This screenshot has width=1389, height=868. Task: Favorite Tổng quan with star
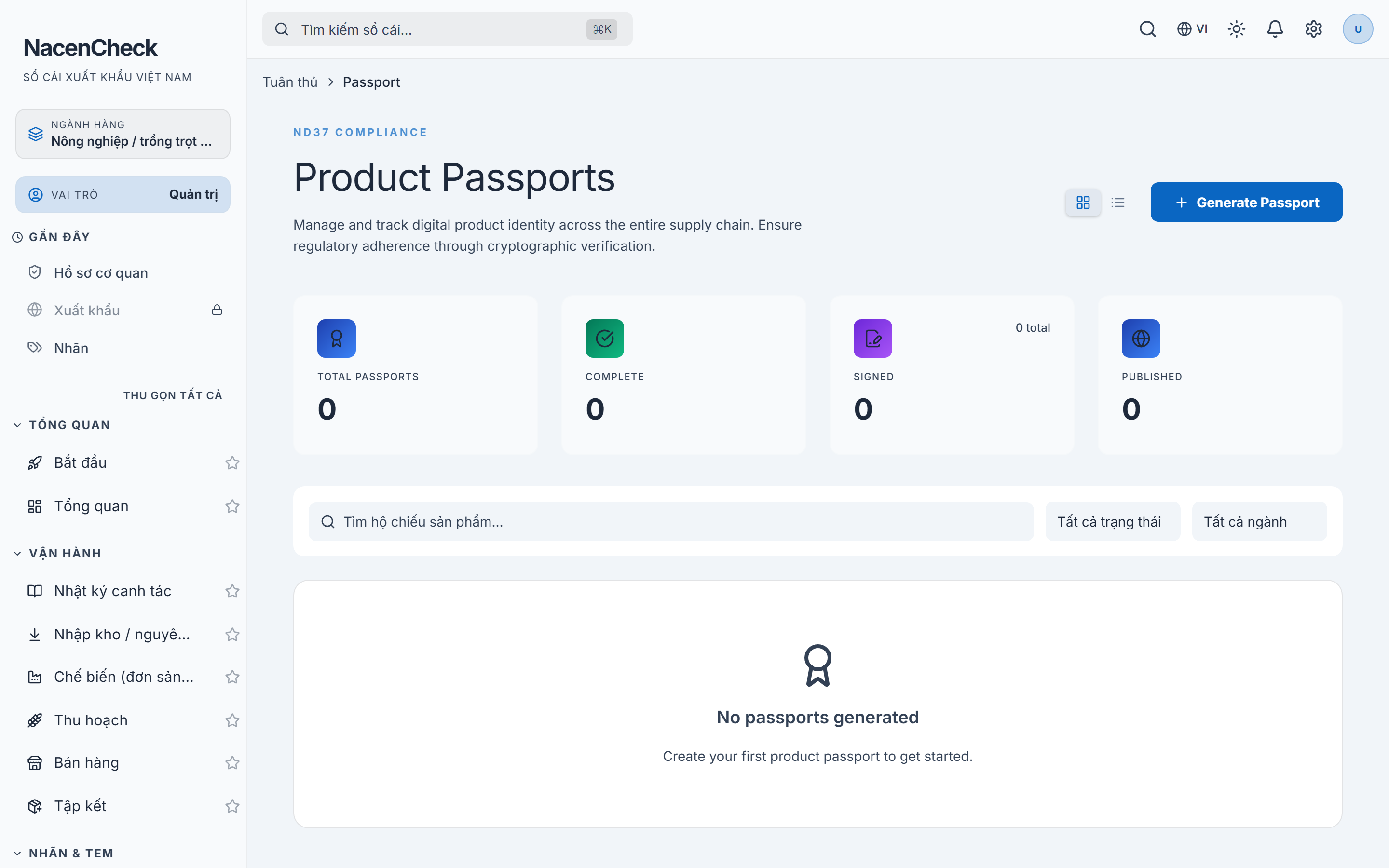232,506
